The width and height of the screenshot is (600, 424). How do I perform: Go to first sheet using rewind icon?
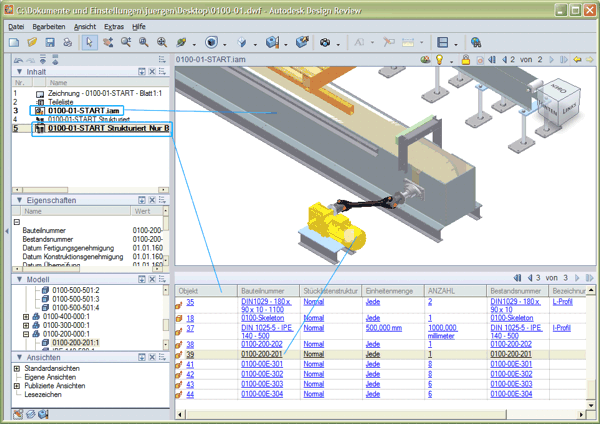(492, 59)
